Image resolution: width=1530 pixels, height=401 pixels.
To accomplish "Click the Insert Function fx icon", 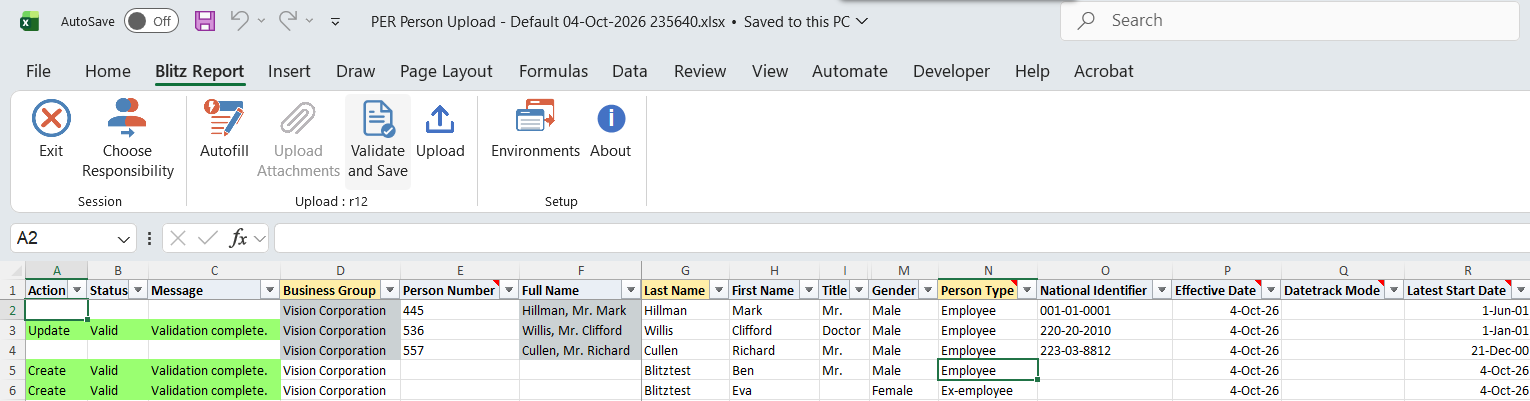I will click(239, 238).
